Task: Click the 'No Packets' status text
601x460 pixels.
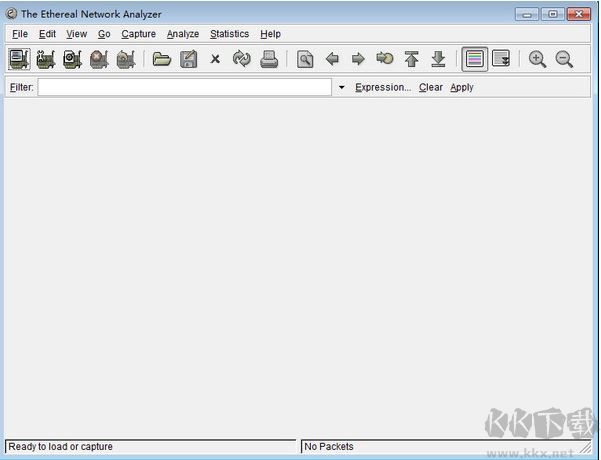Action: 329,447
